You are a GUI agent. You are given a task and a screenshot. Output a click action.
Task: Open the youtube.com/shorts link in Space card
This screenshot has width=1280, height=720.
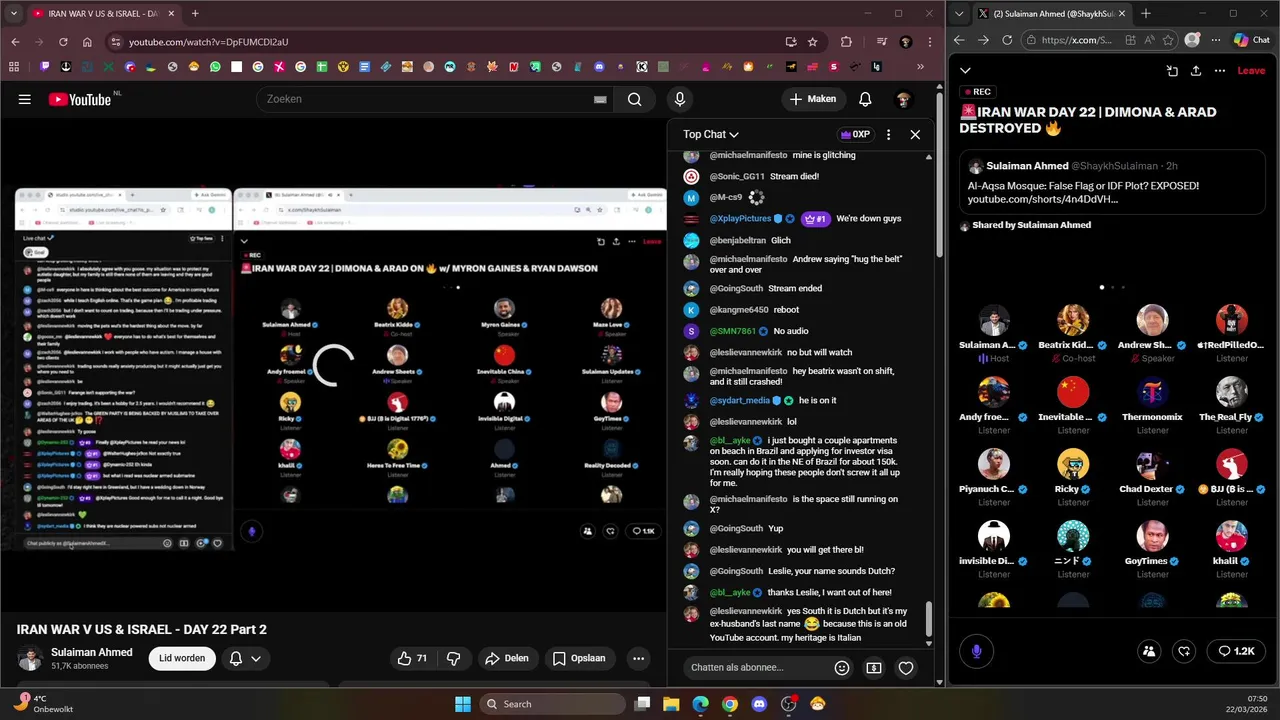(x=1043, y=200)
